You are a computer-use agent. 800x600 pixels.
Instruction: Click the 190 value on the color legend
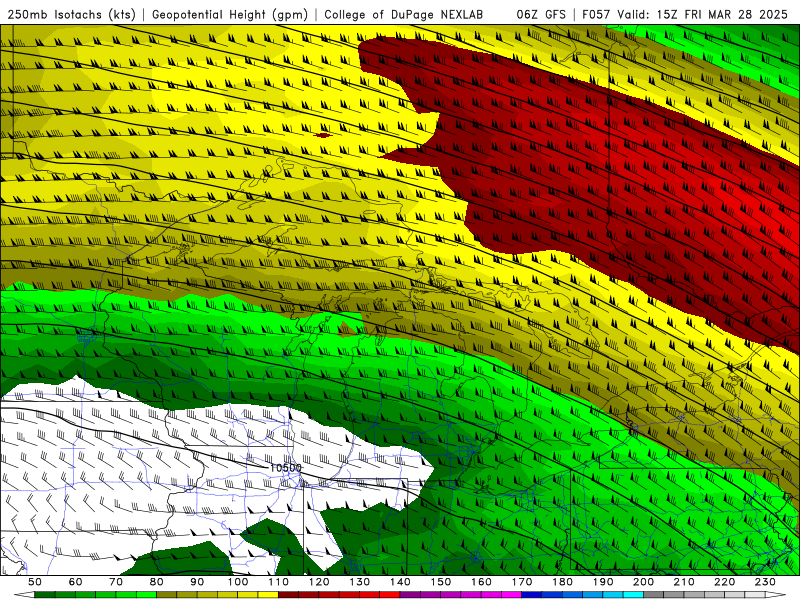point(603,582)
